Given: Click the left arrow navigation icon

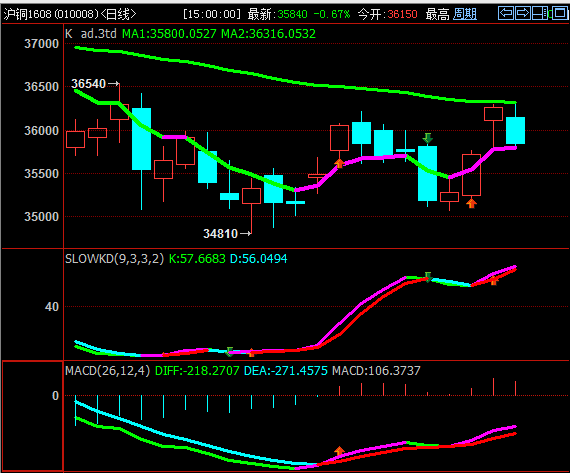Looking at the screenshot, I should [506, 13].
